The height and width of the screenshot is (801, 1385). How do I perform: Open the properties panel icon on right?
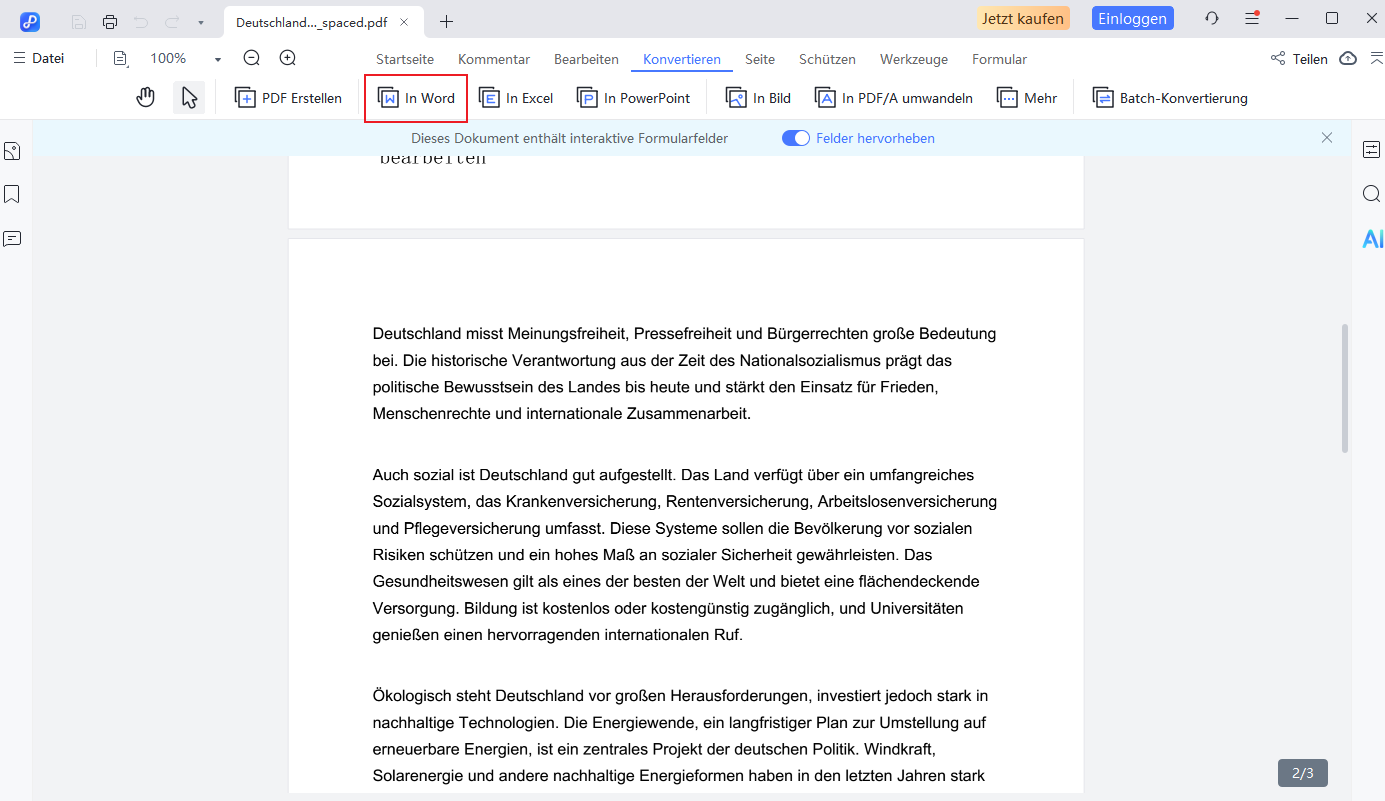(x=1371, y=150)
